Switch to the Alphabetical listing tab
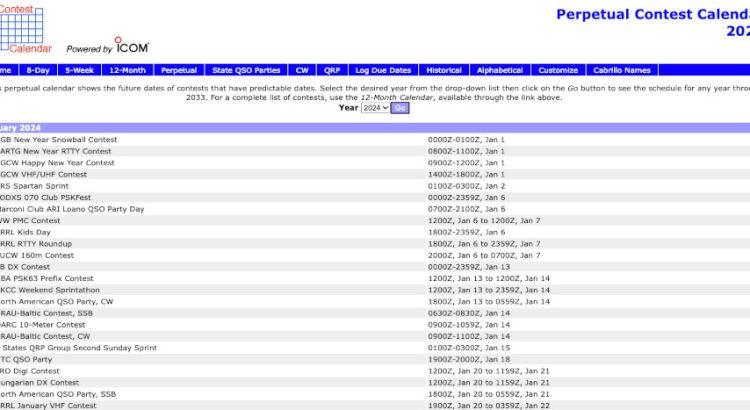Image resolution: width=750 pixels, height=410 pixels. (x=500, y=70)
